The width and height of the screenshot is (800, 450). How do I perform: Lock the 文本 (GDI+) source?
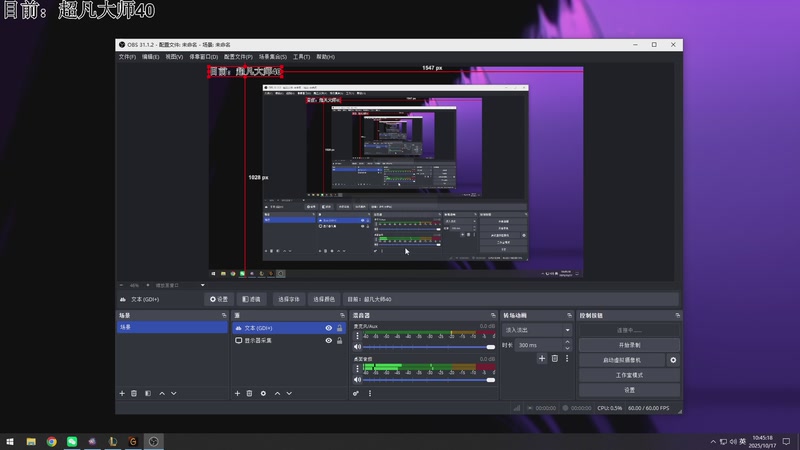(339, 328)
